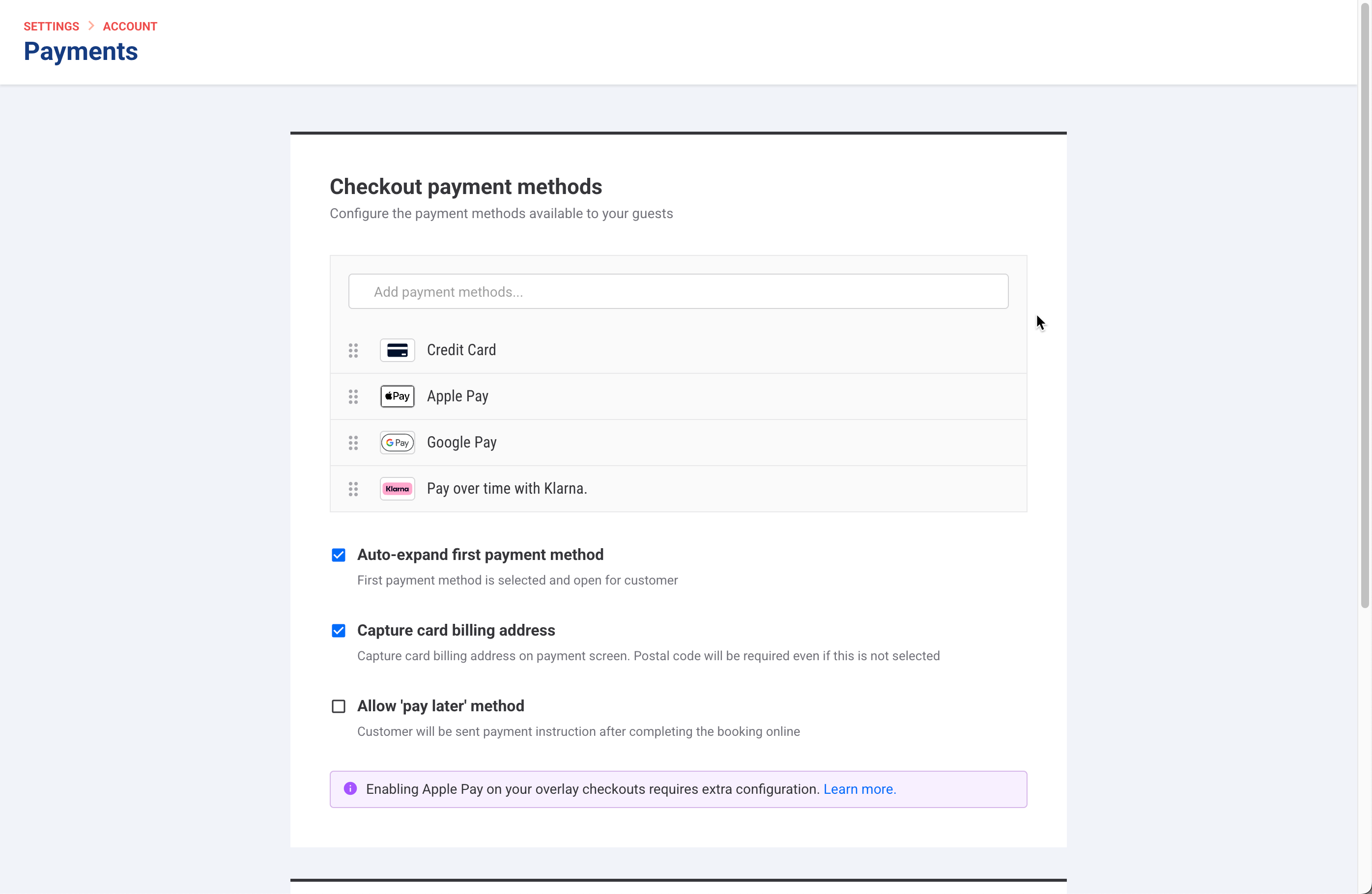Select the Google Pay row label

(462, 443)
